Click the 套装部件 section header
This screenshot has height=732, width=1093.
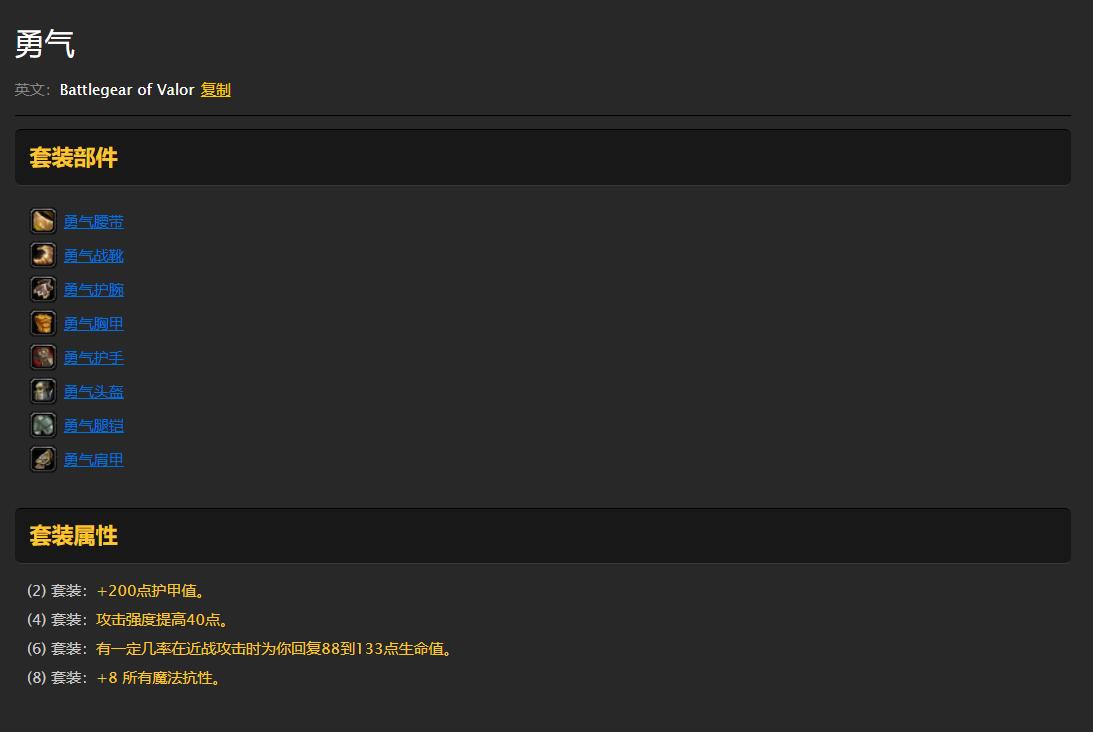pyautogui.click(x=74, y=158)
